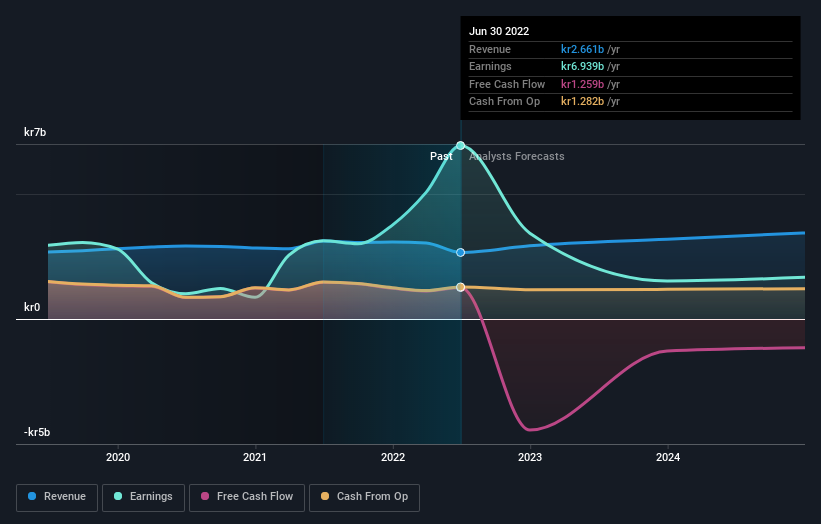Viewport: 821px width, 524px height.
Task: Toggle the Revenue legend button
Action: [x=57, y=497]
